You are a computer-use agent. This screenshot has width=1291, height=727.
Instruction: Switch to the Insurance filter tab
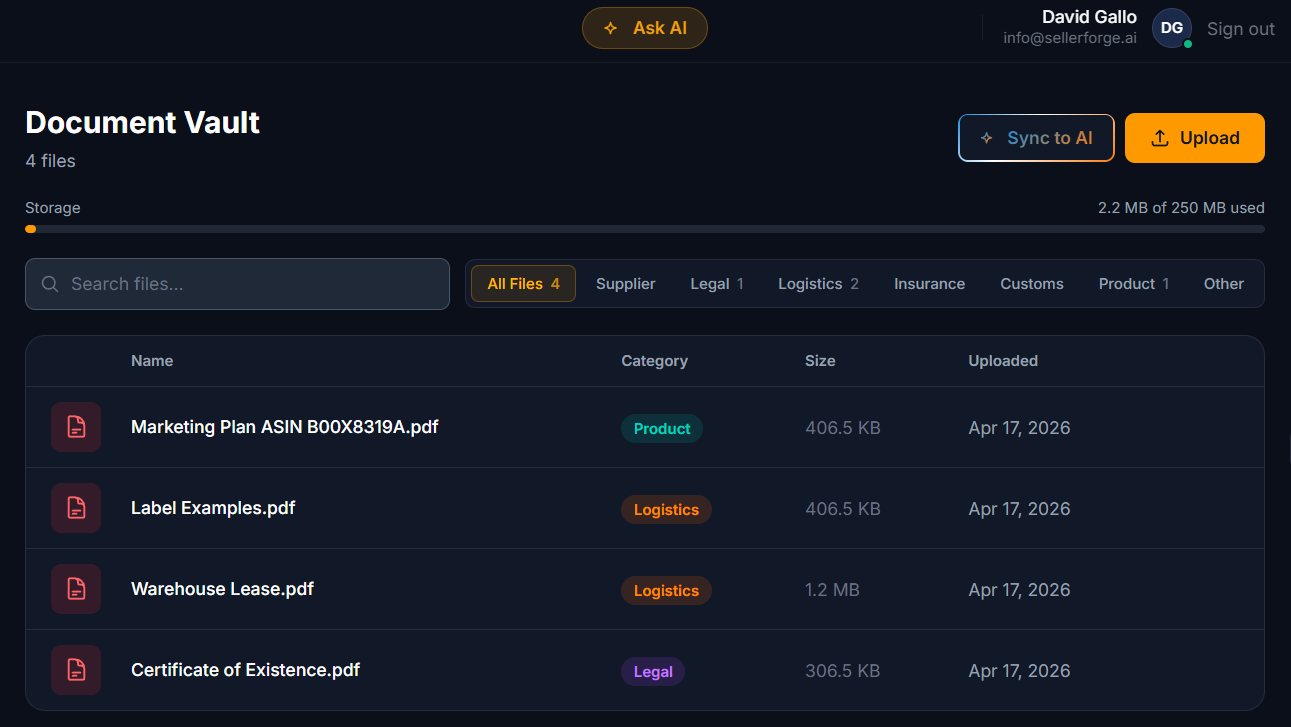929,283
